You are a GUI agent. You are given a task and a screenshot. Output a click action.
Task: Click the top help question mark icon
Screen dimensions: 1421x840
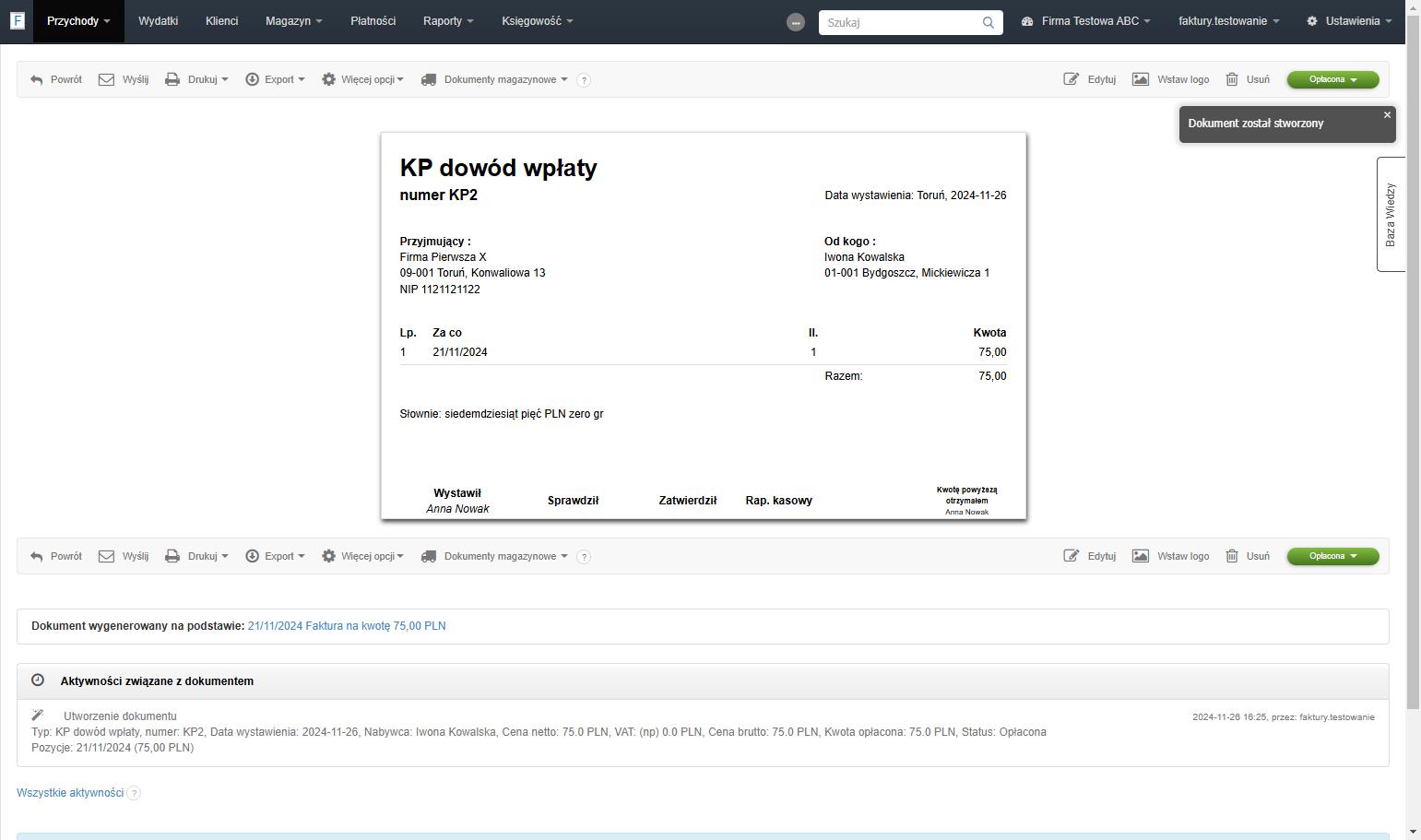pyautogui.click(x=584, y=80)
